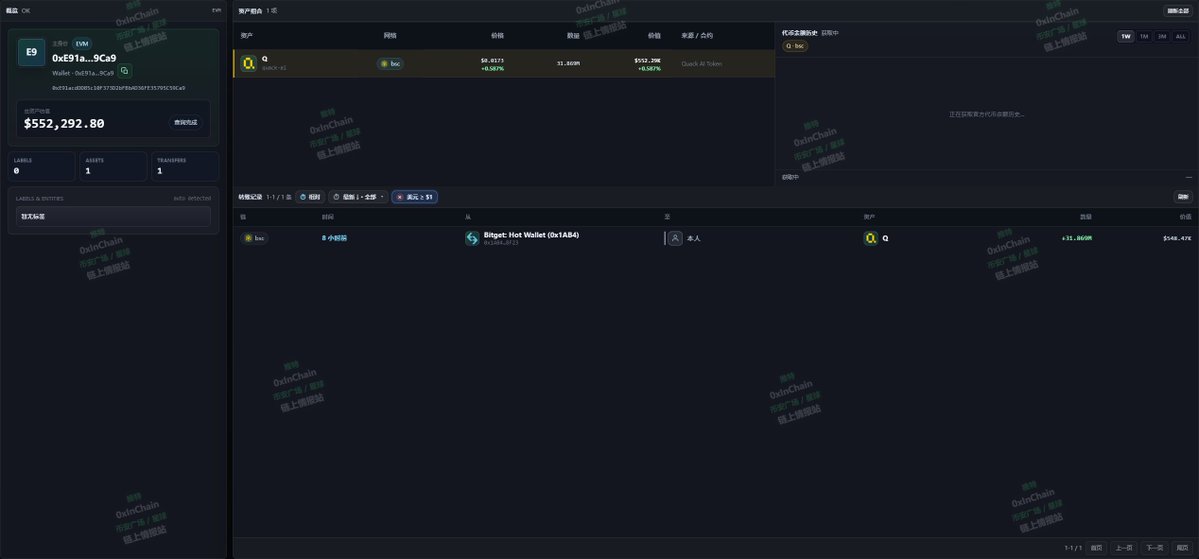Select the ALL time range tab

[x=1181, y=36]
